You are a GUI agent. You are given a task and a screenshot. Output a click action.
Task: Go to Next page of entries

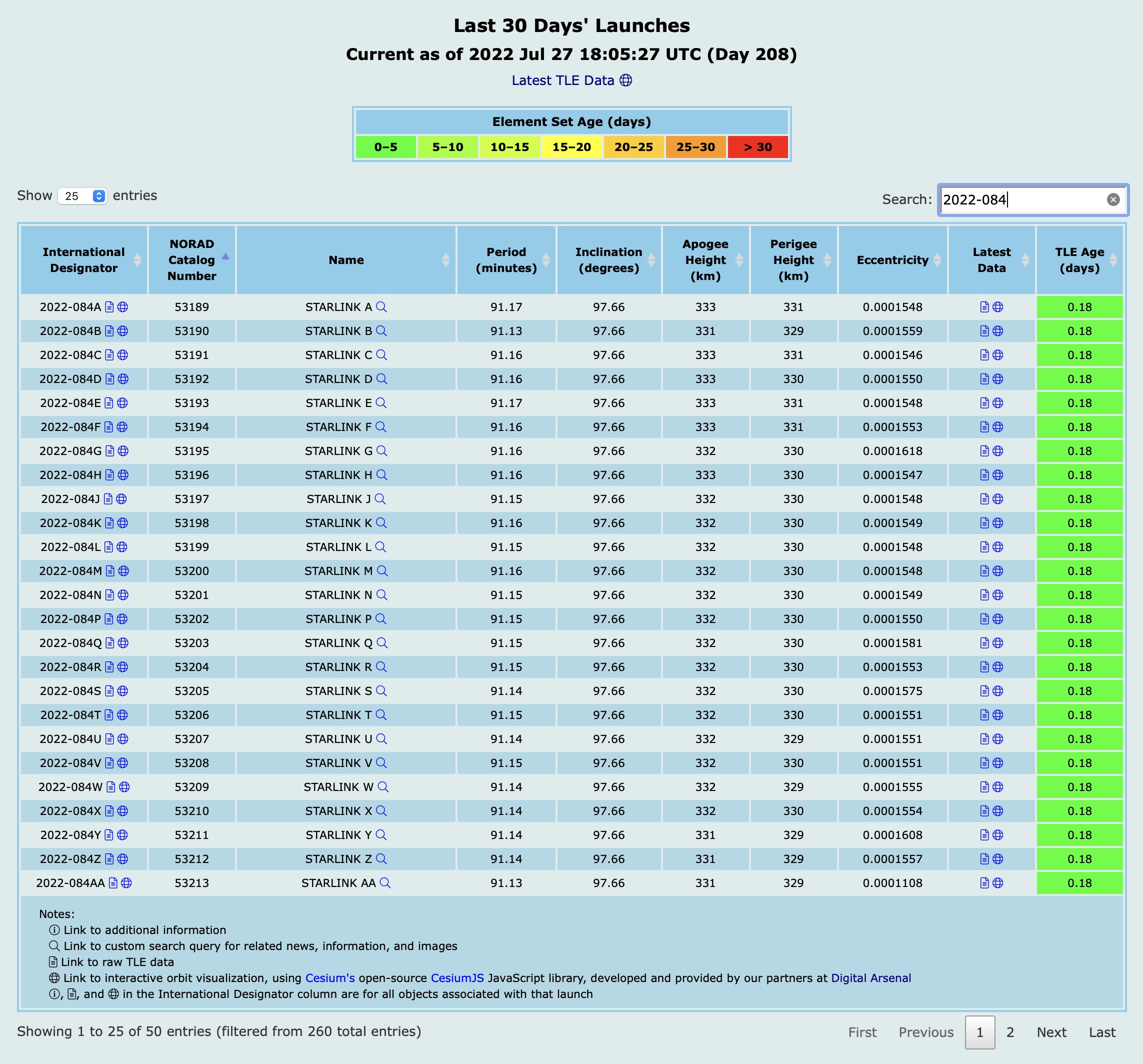tap(1051, 1032)
